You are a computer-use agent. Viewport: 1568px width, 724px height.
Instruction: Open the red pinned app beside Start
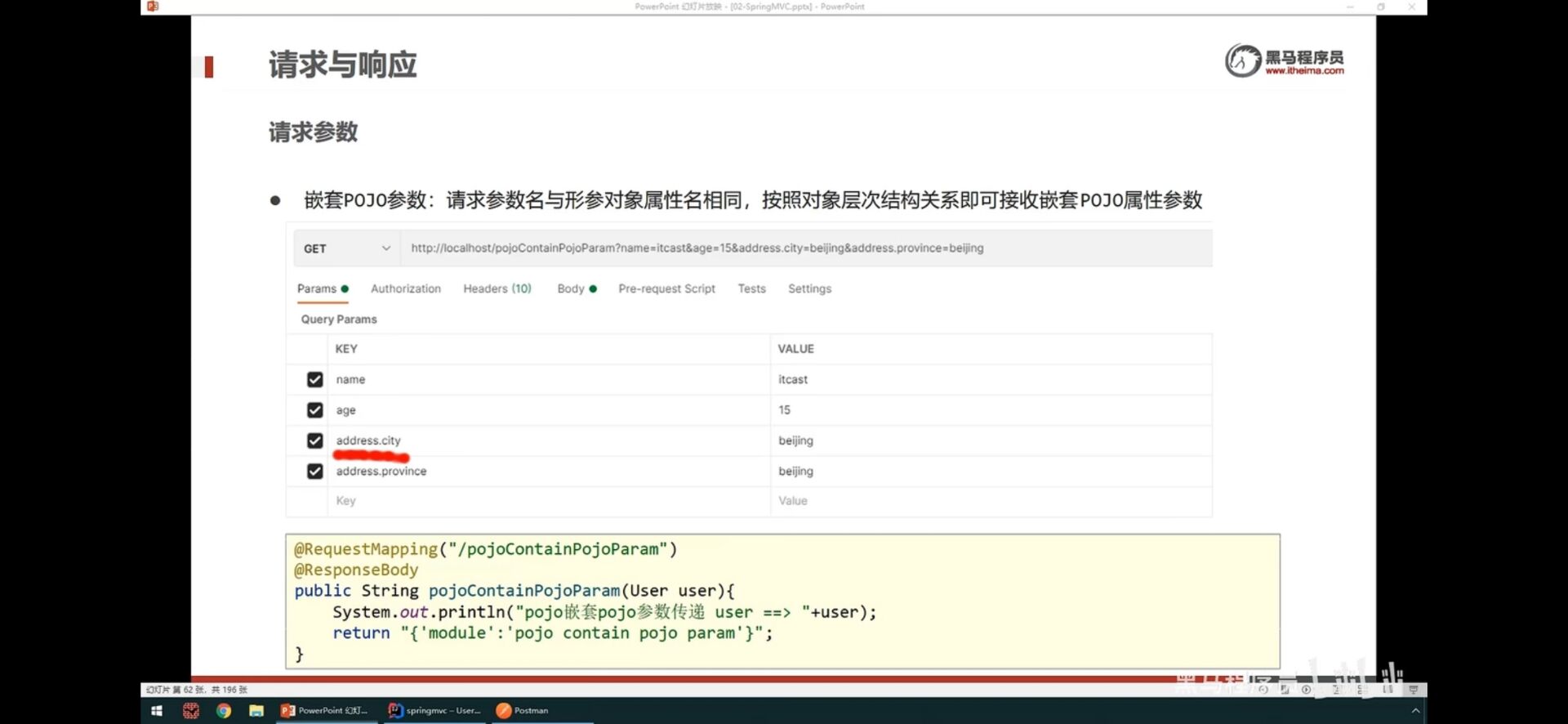pyautogui.click(x=190, y=711)
